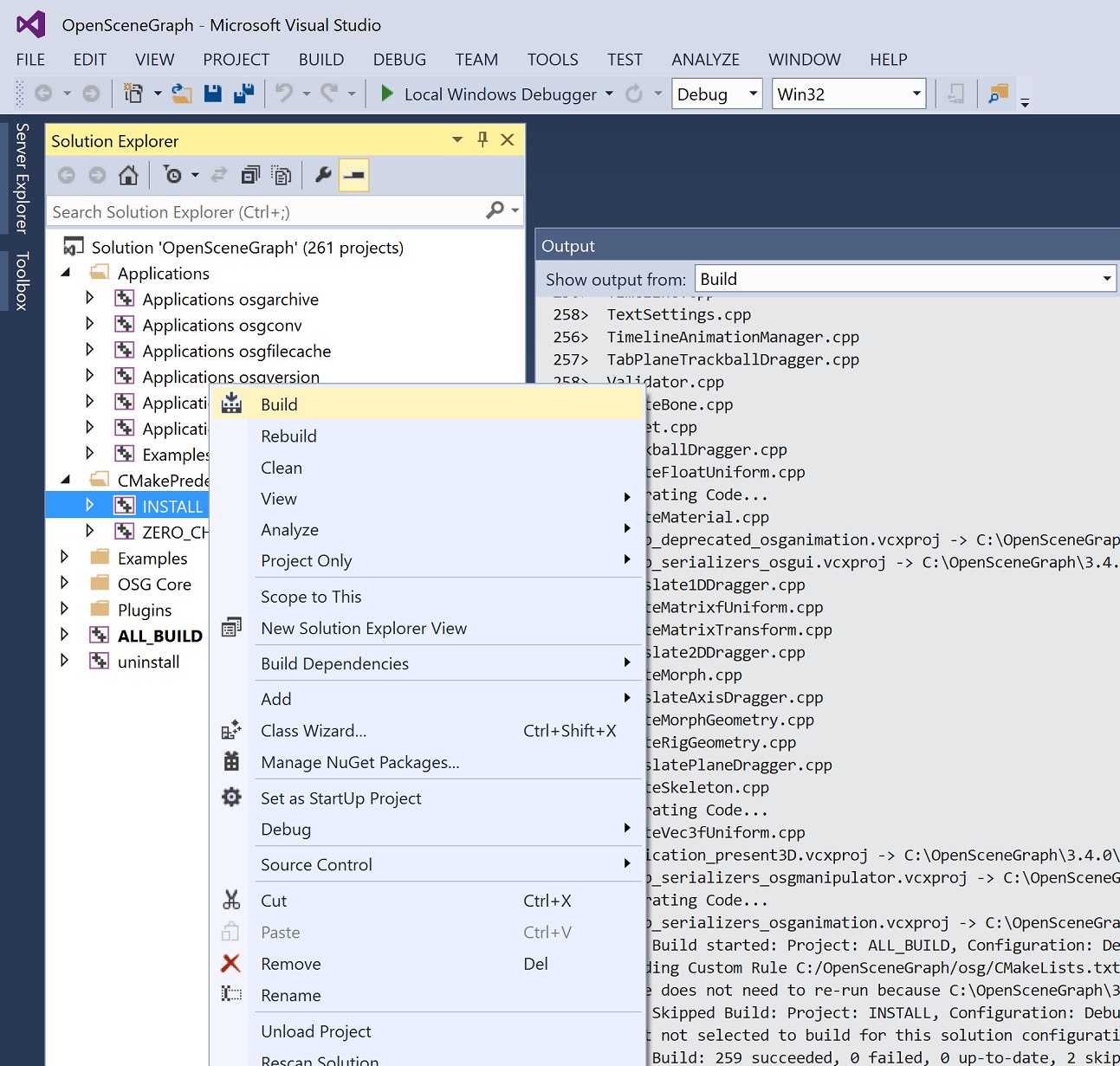Start the Local Windows Debugger
The height and width of the screenshot is (1066, 1120).
pos(490,94)
